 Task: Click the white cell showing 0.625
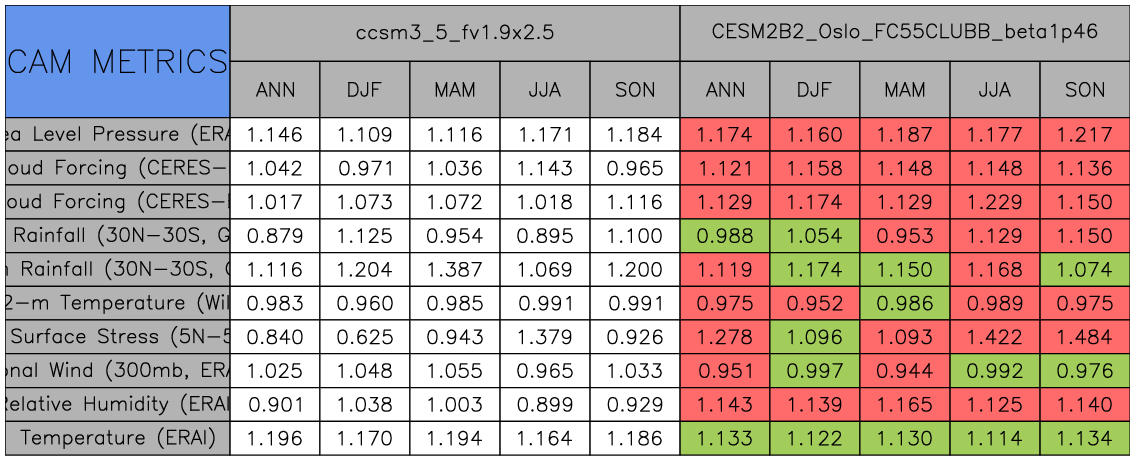click(x=365, y=337)
